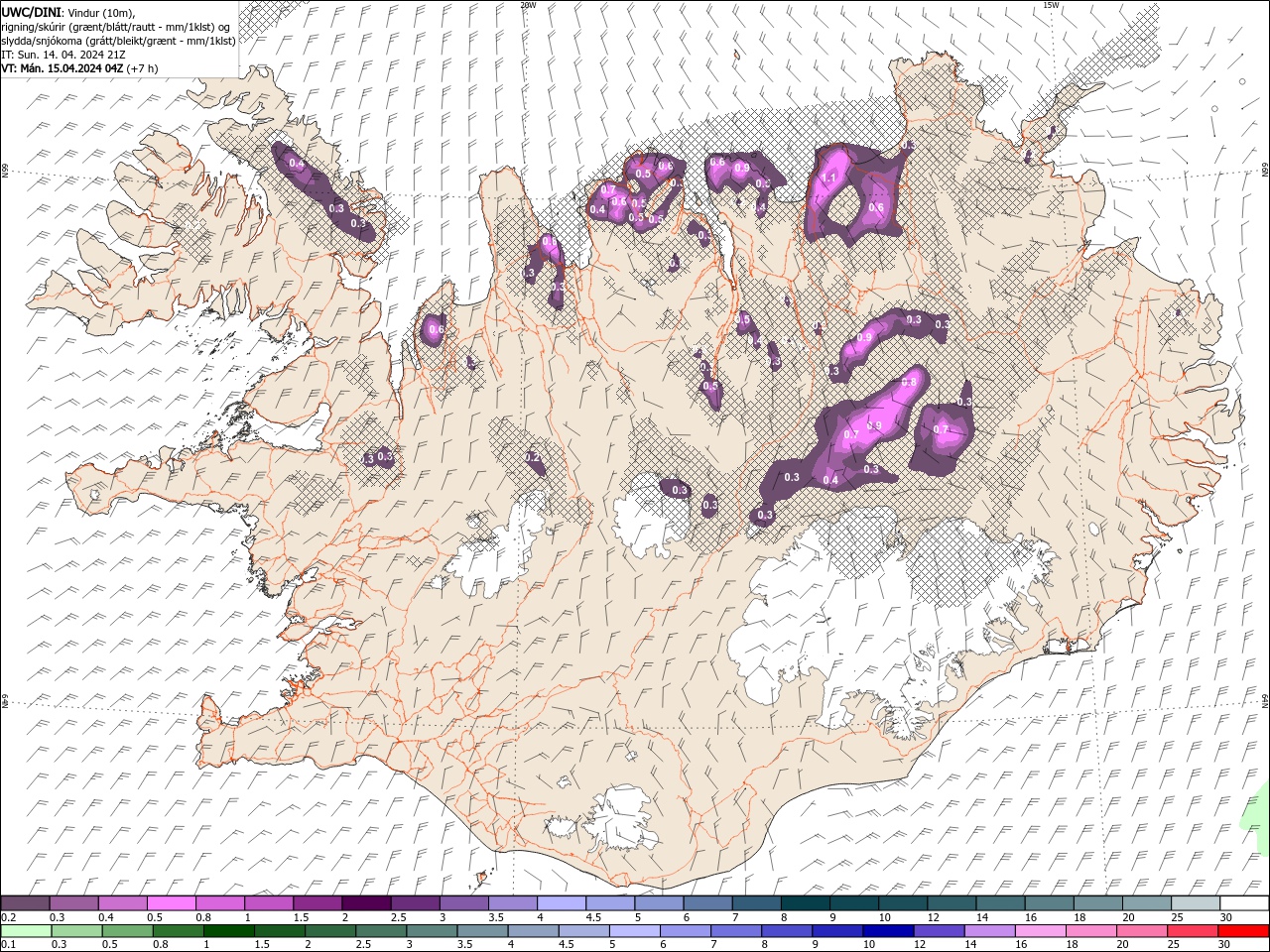This screenshot has width=1270, height=952.
Task: Click the bright red swatch labeled 30 in lower scale
Action: click(x=1242, y=931)
